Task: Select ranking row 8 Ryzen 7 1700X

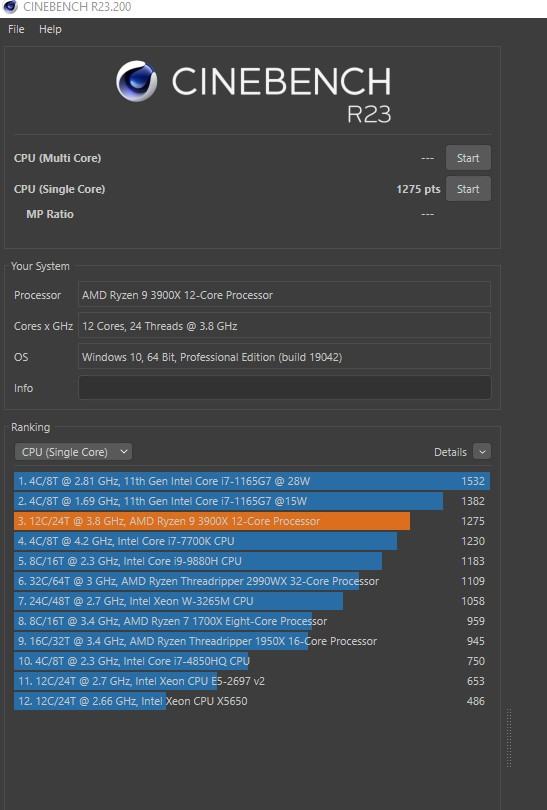Action: pyautogui.click(x=252, y=621)
